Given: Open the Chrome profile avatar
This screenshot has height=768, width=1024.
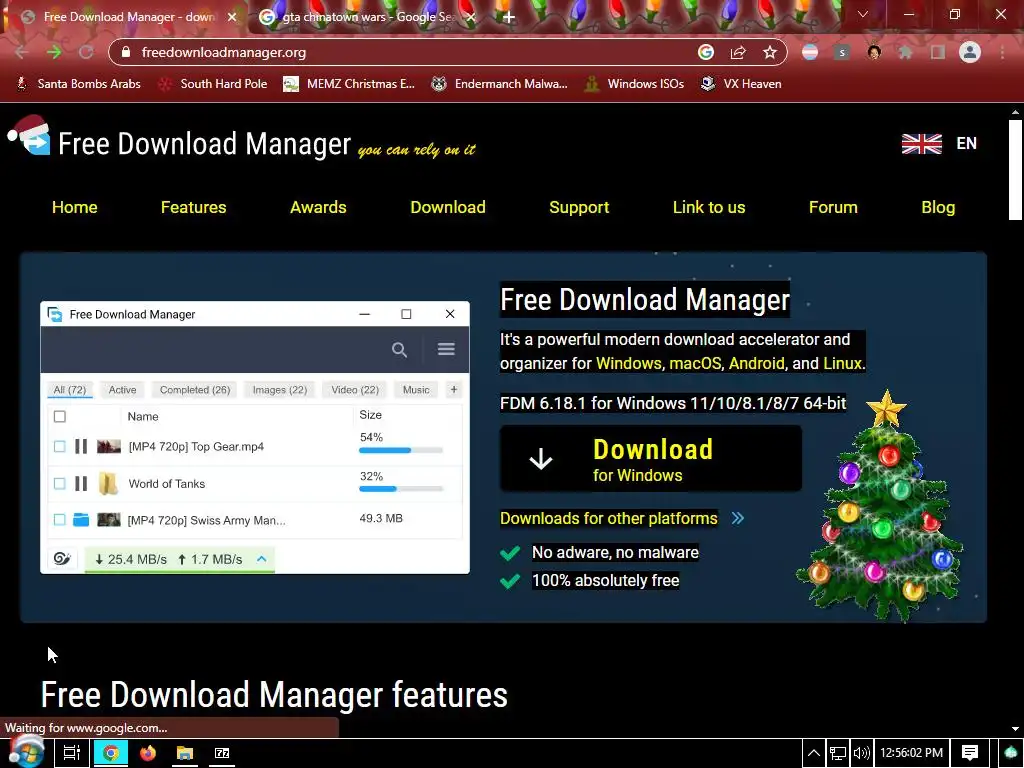Looking at the screenshot, I should tap(970, 52).
